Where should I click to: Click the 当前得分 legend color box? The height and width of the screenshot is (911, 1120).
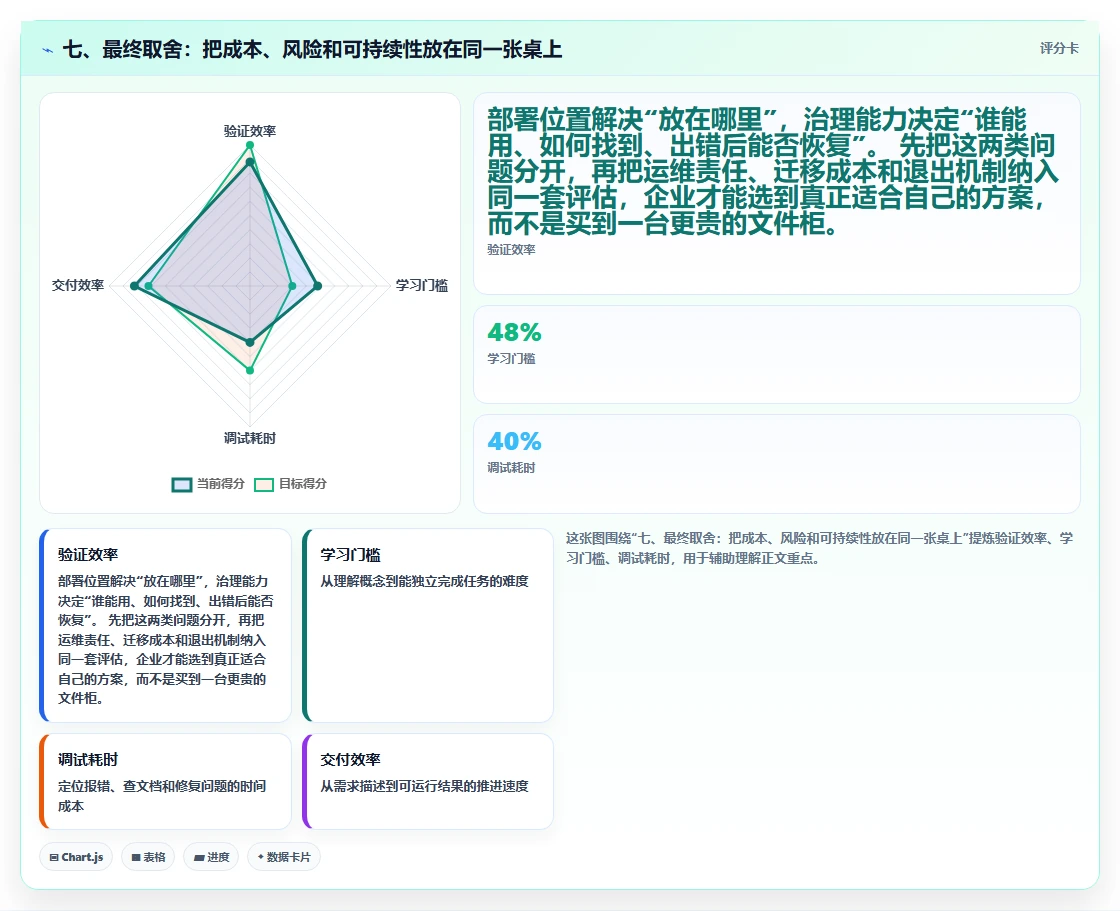coord(182,484)
